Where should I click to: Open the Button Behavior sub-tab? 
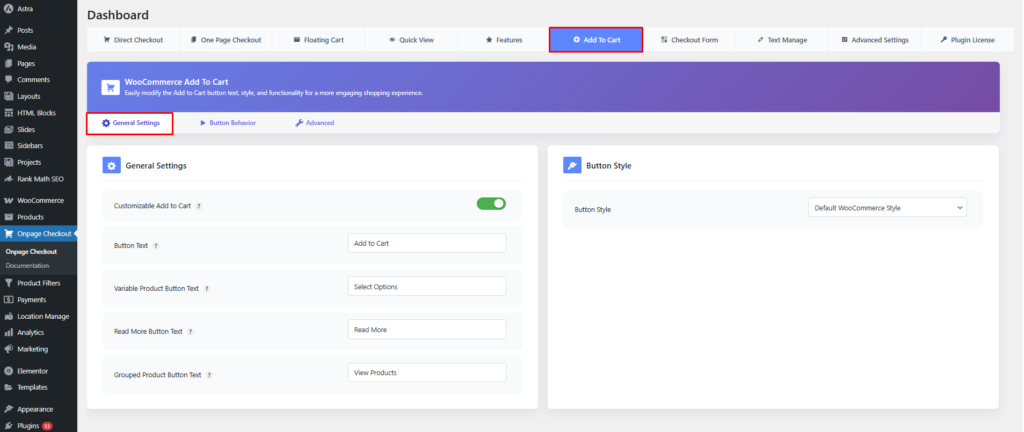(x=227, y=123)
